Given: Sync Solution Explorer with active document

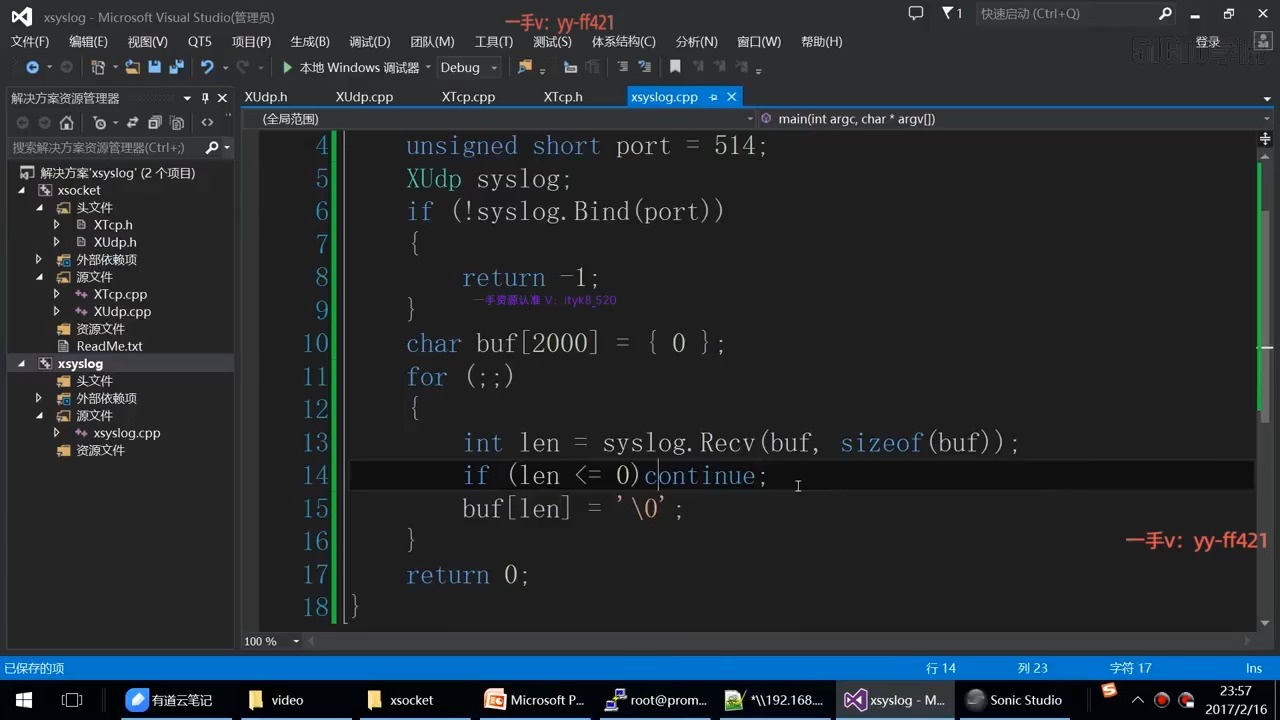Looking at the screenshot, I should (x=133, y=122).
